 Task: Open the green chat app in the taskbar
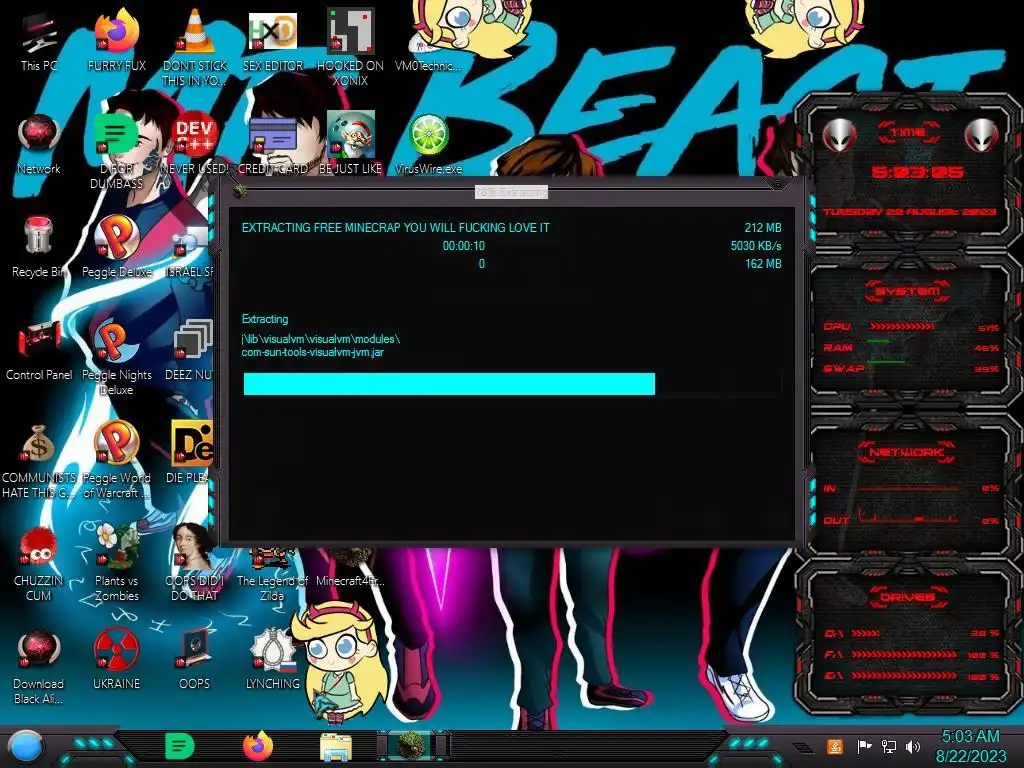pyautogui.click(x=180, y=746)
